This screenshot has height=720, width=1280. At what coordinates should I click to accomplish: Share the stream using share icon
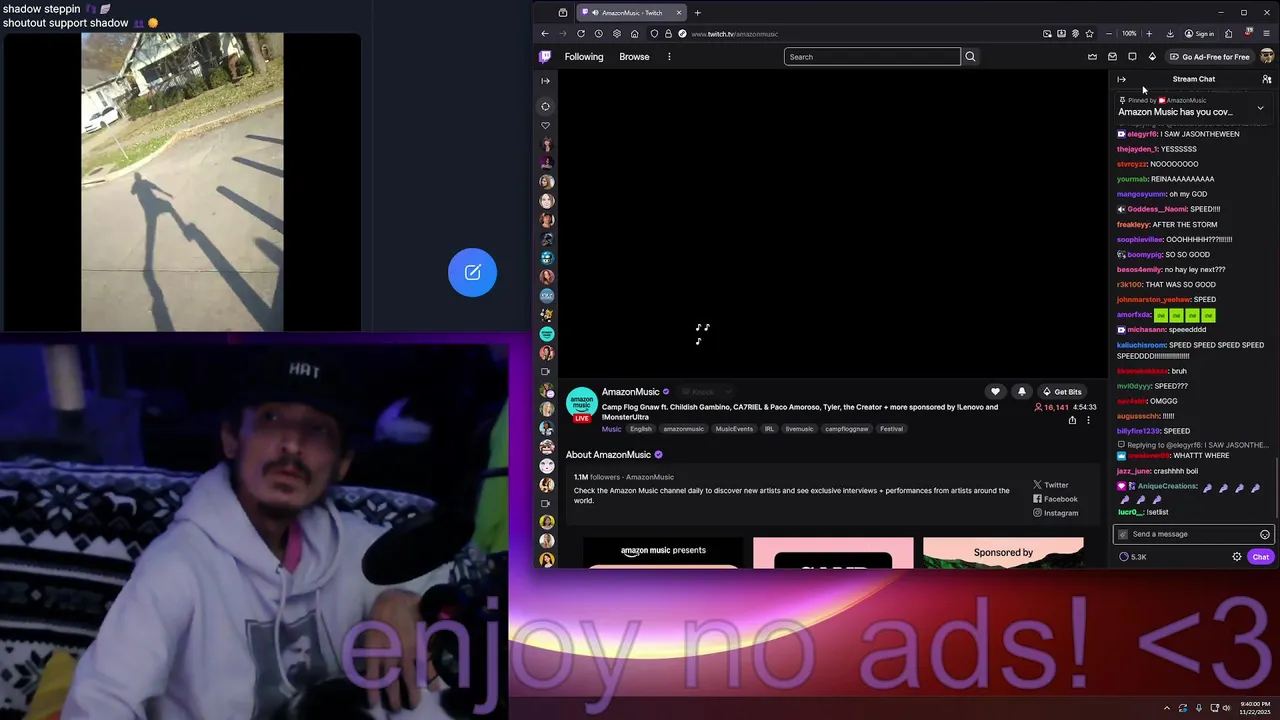tap(1072, 420)
